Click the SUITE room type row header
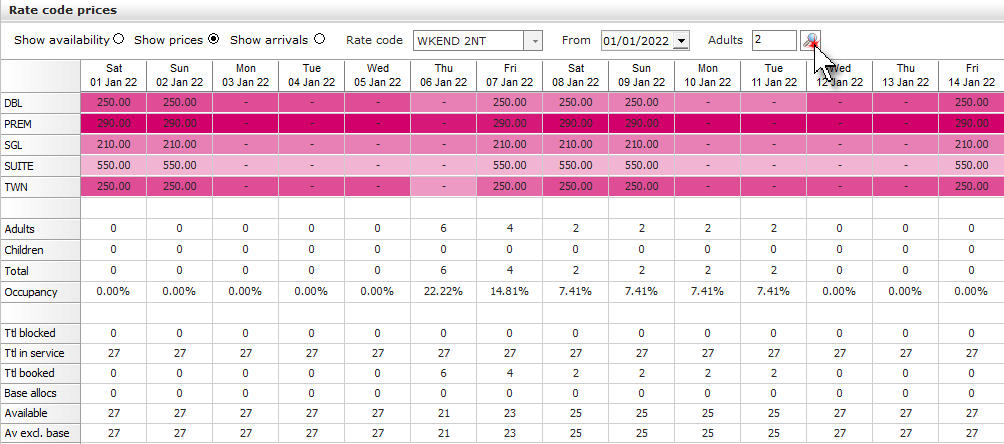 pos(40,166)
